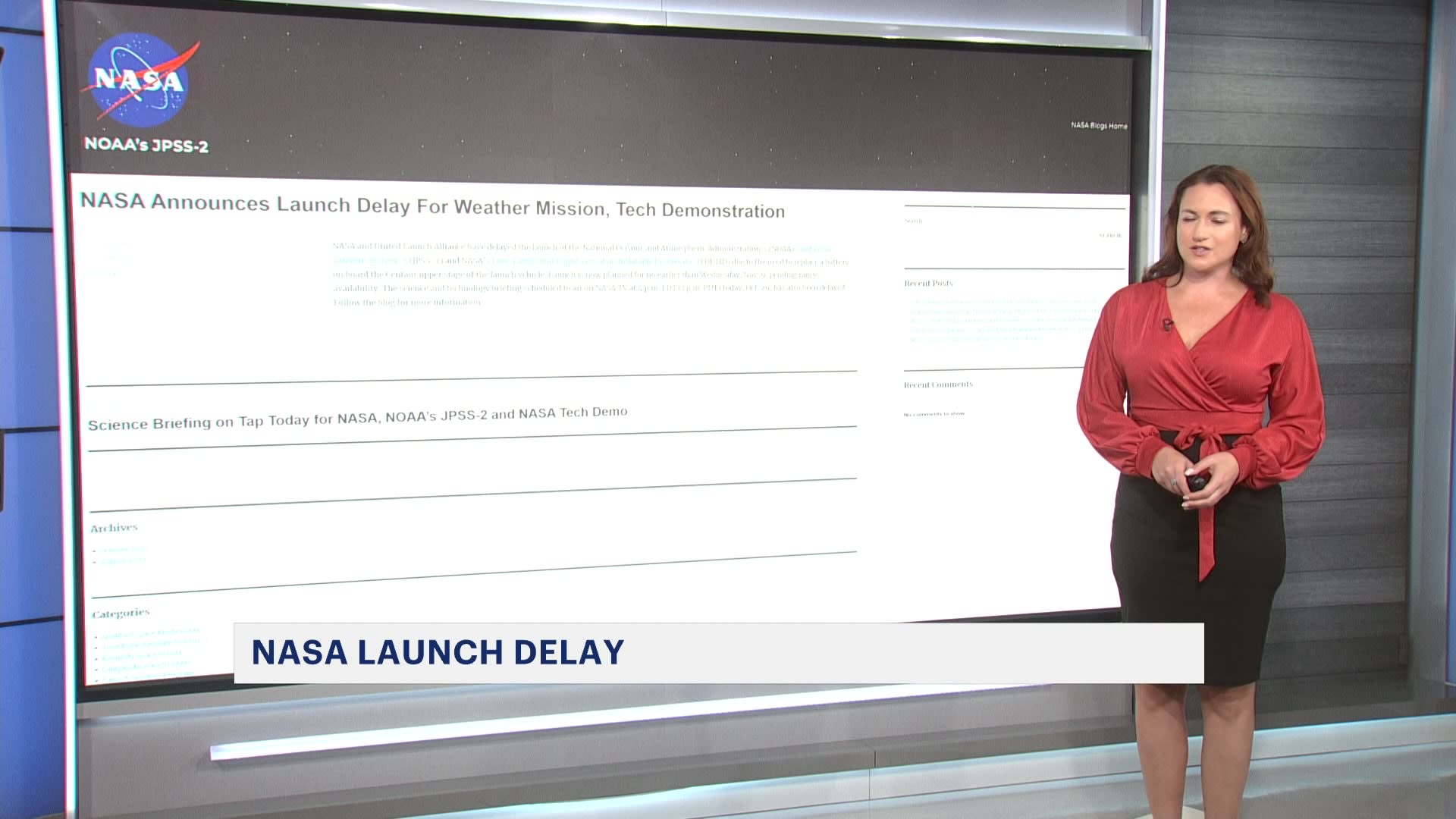Select the August 2022 link under Archives
Screen dimensions: 1456x819
click(123, 561)
